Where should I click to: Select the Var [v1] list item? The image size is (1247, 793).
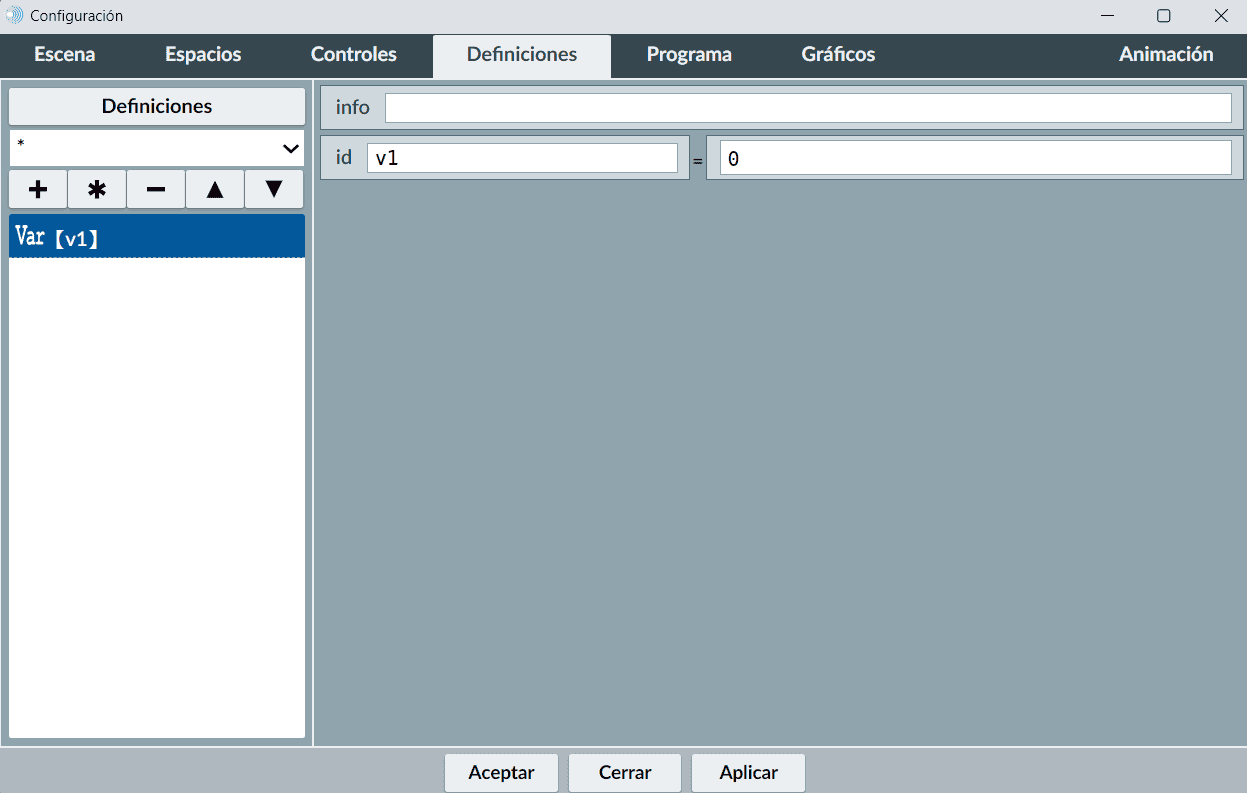157,237
